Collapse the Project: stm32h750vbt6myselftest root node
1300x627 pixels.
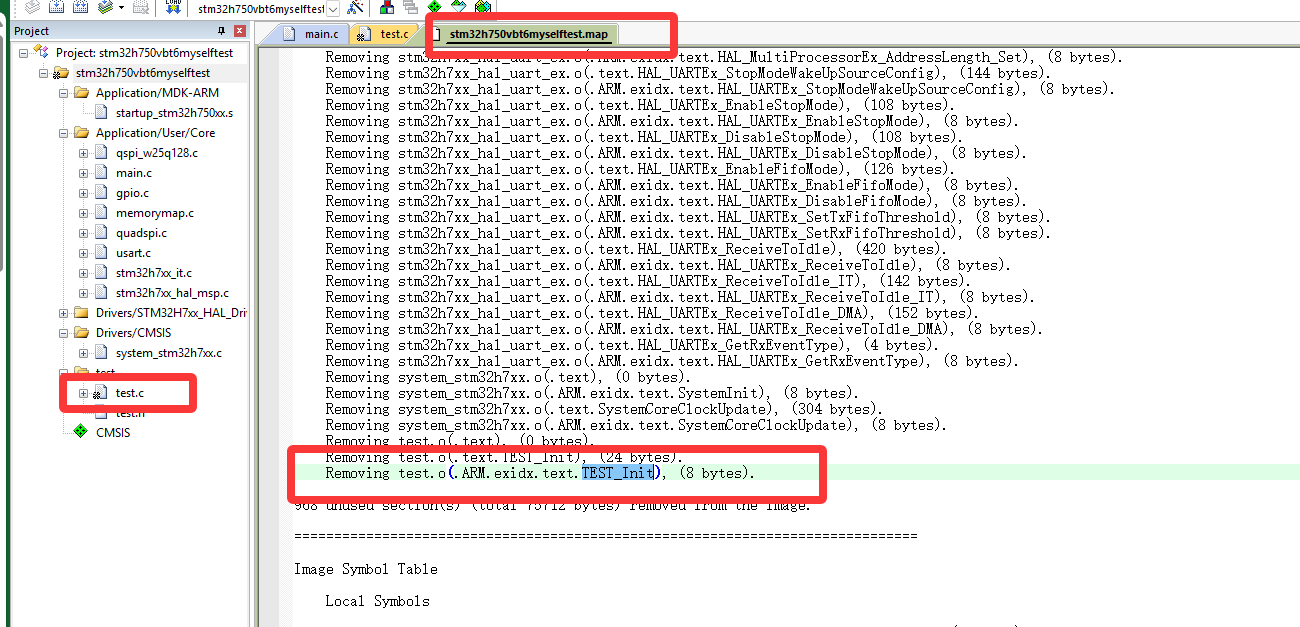(x=23, y=52)
